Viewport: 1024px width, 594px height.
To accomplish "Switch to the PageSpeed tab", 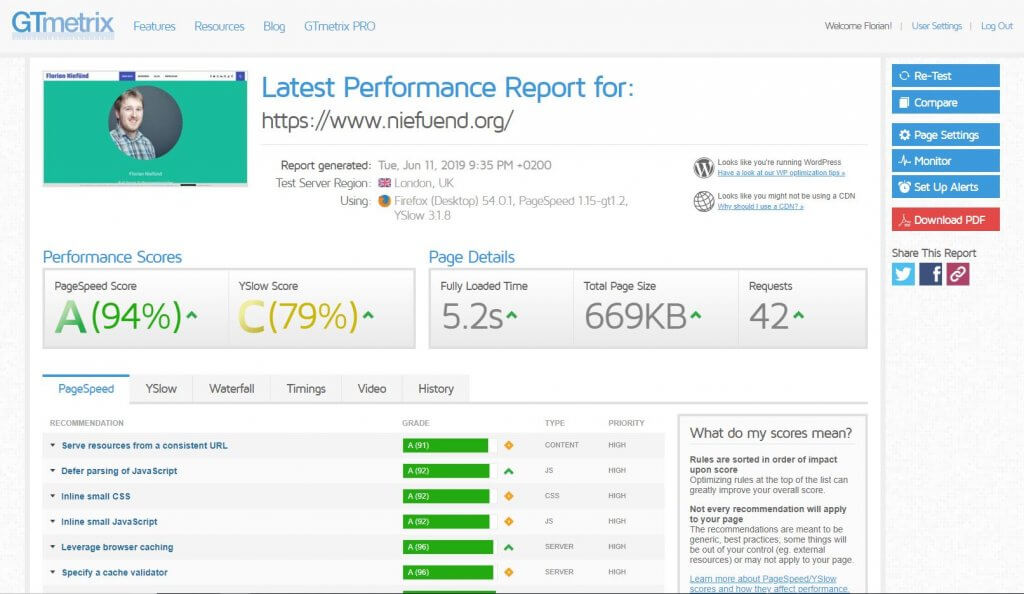I will coord(86,388).
